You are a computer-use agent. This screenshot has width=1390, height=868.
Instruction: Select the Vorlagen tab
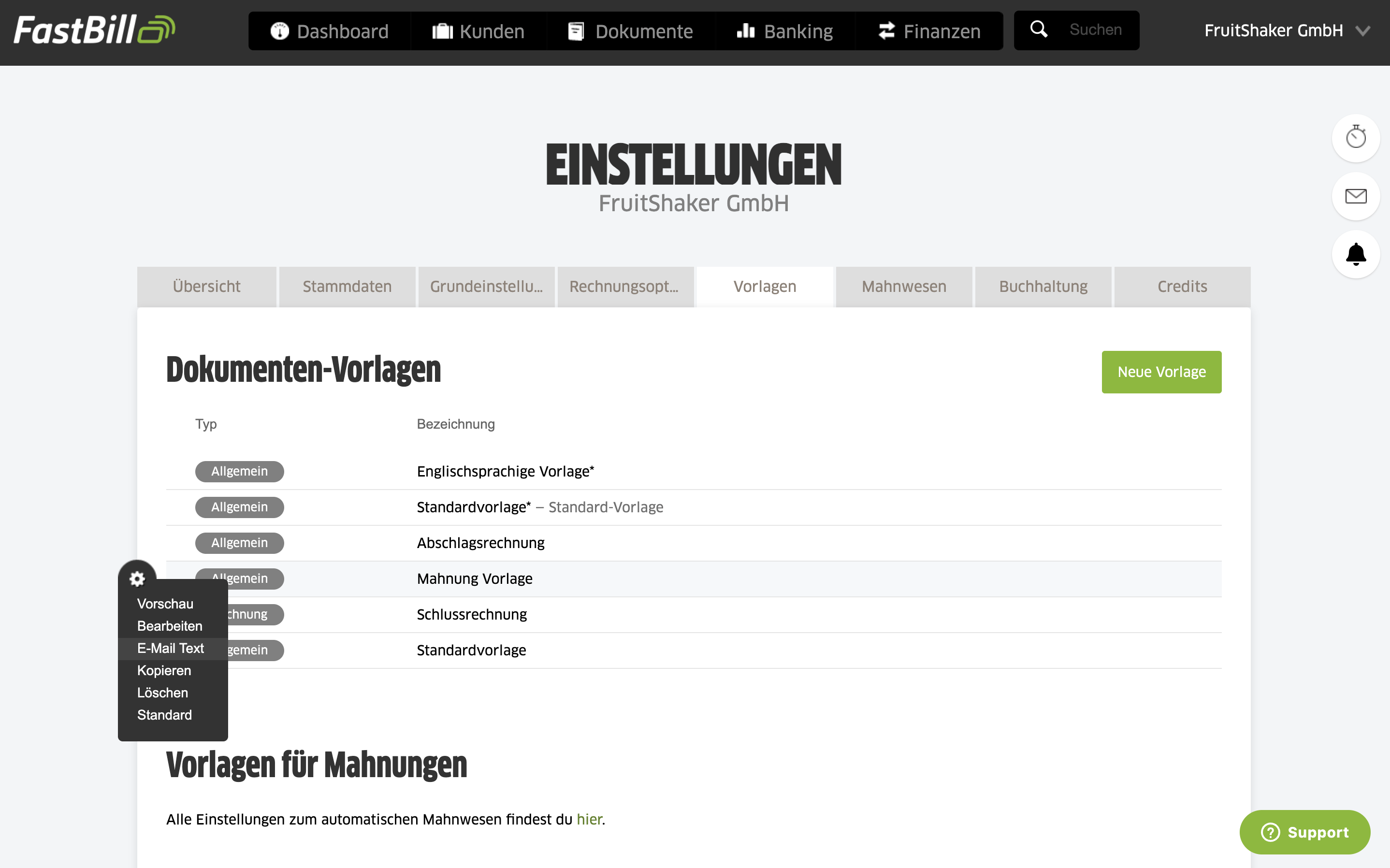[765, 287]
